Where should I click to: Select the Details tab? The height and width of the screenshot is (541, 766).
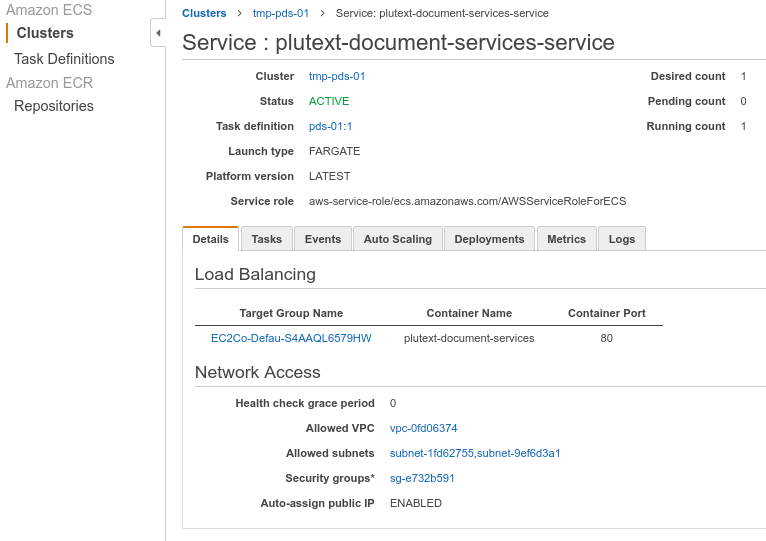coord(210,239)
